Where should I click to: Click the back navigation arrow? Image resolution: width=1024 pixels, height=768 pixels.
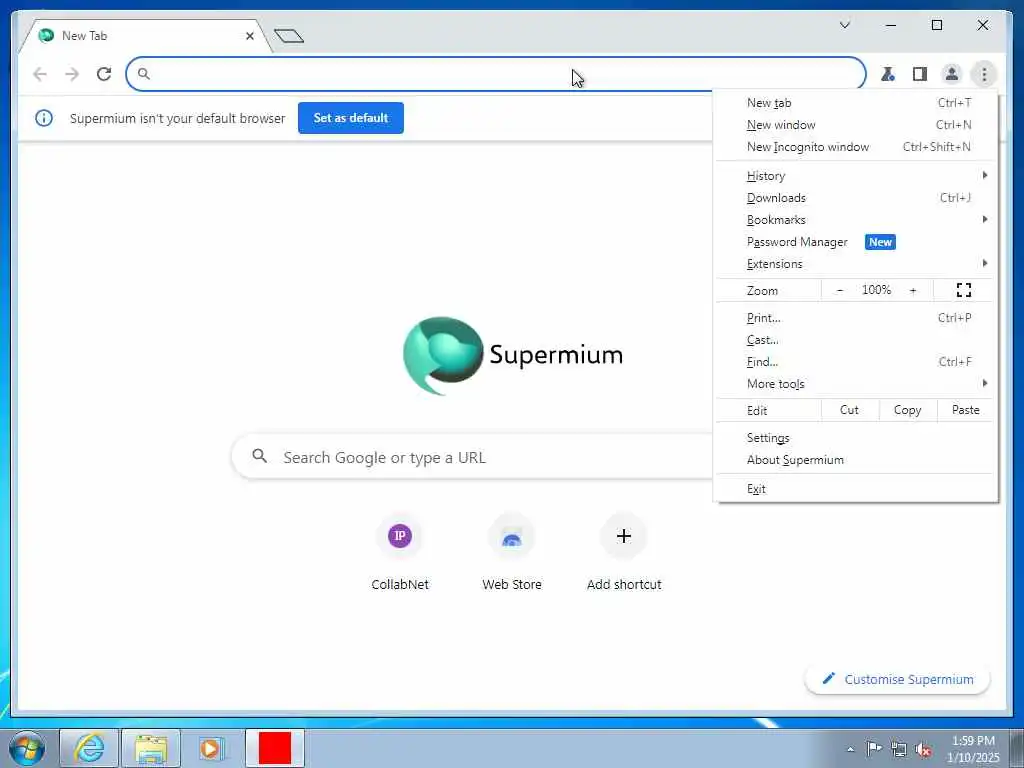pos(40,74)
